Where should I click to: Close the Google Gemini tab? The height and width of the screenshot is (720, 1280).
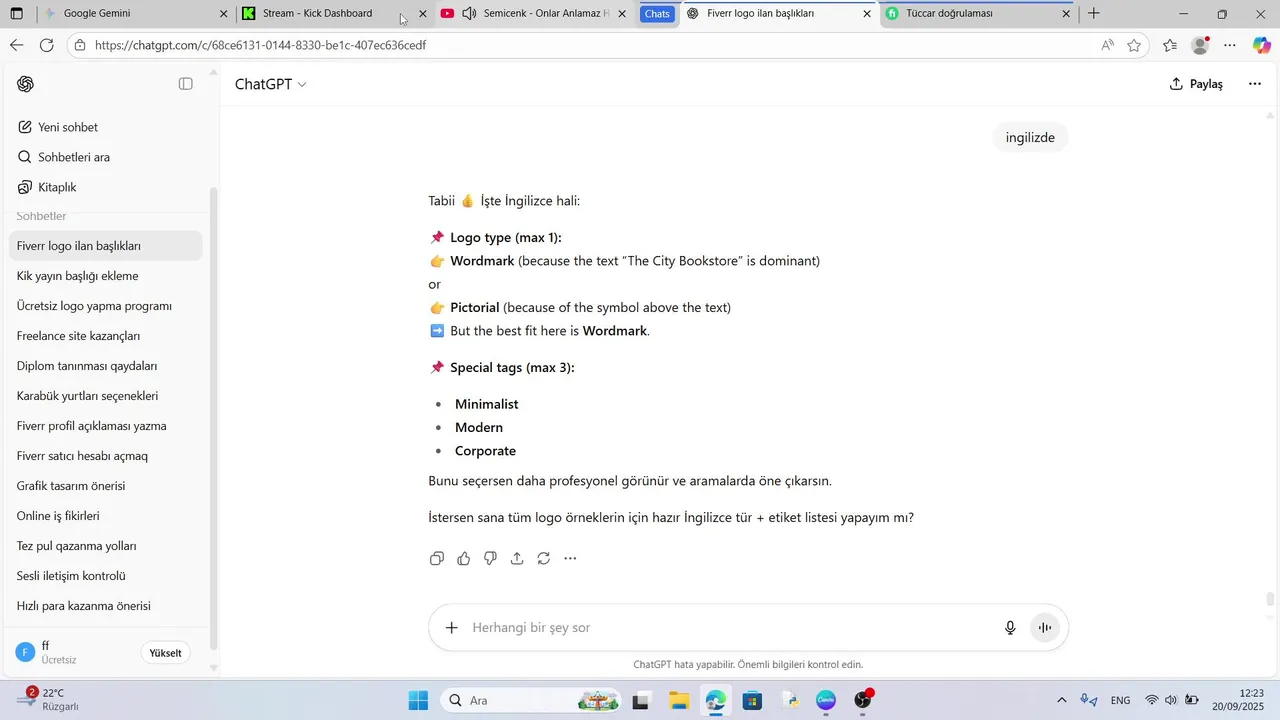224,14
